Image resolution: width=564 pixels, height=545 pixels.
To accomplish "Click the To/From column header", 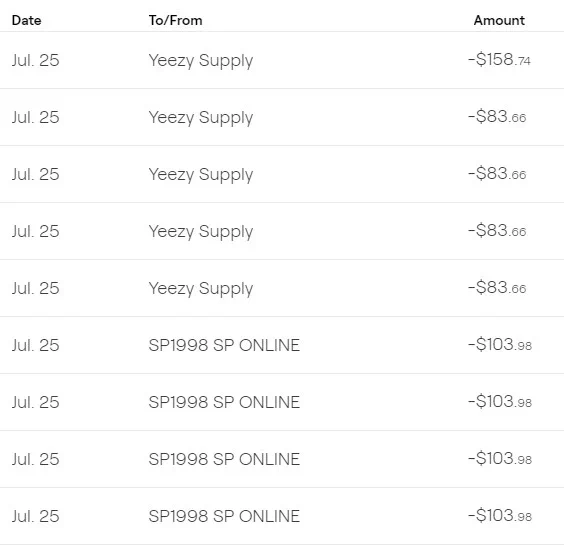I will coord(176,20).
